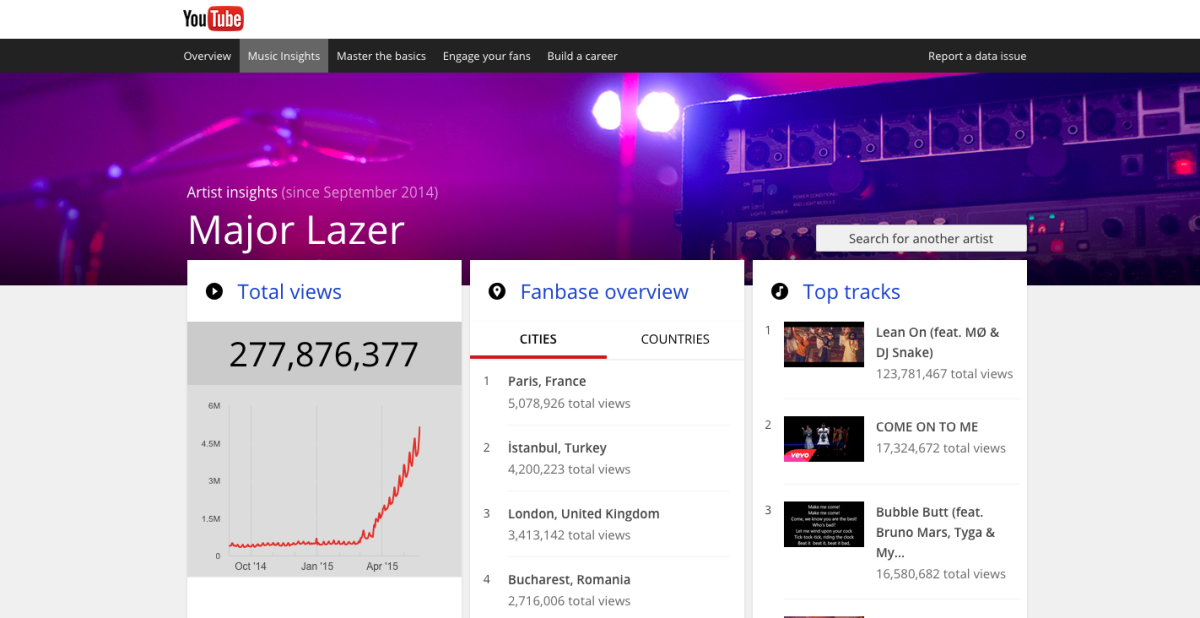The width and height of the screenshot is (1200, 618).
Task: Click the Major Lazer artist name
Action: (x=296, y=231)
